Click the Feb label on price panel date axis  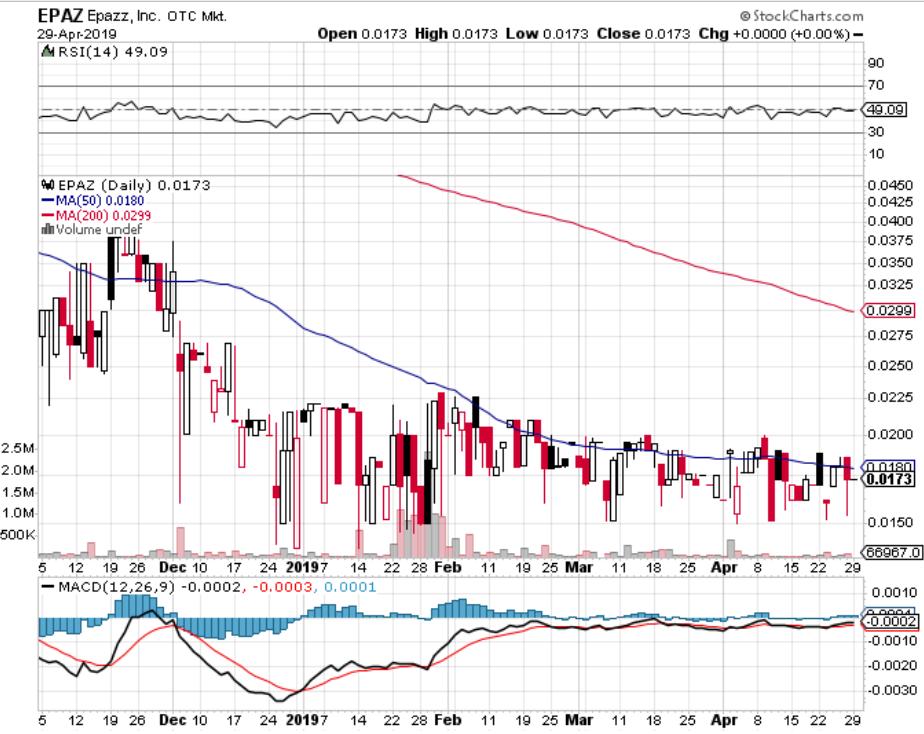point(447,568)
